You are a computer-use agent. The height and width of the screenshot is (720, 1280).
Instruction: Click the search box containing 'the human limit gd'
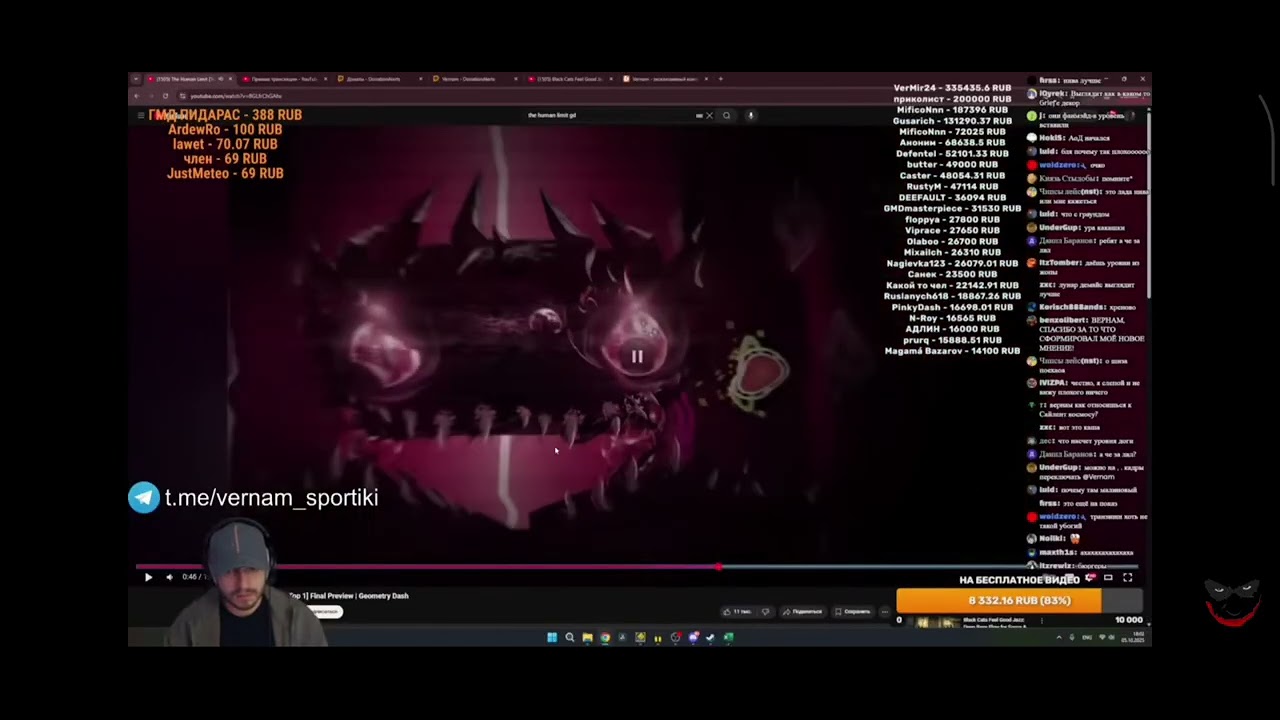tap(610, 115)
